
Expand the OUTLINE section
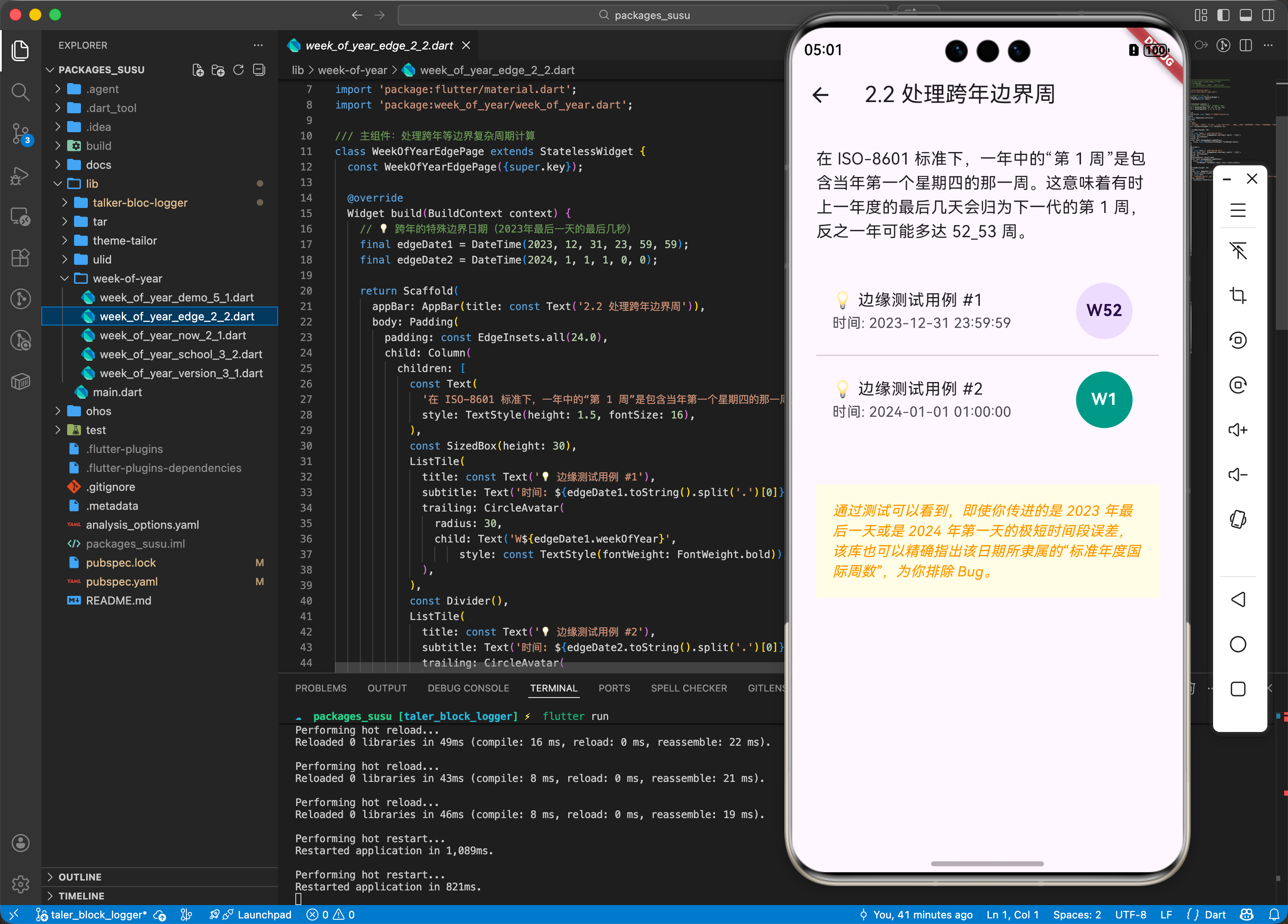(80, 877)
